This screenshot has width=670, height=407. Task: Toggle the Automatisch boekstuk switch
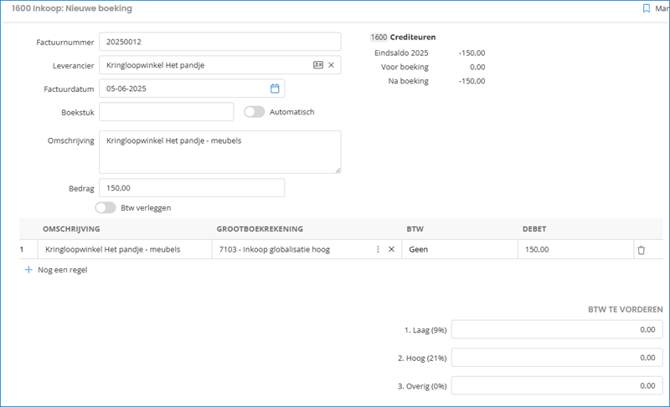click(254, 112)
